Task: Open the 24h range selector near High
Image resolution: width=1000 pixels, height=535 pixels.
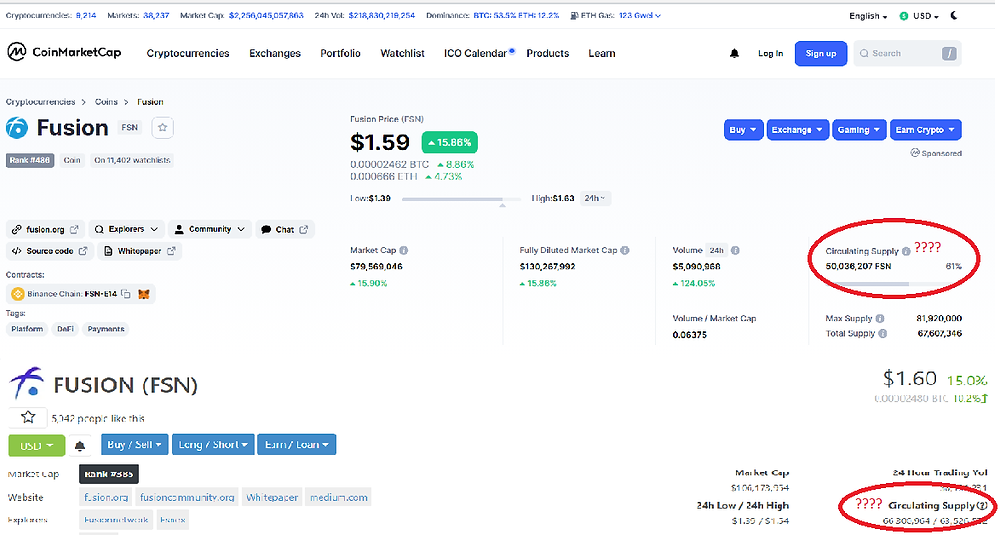Action: (595, 198)
